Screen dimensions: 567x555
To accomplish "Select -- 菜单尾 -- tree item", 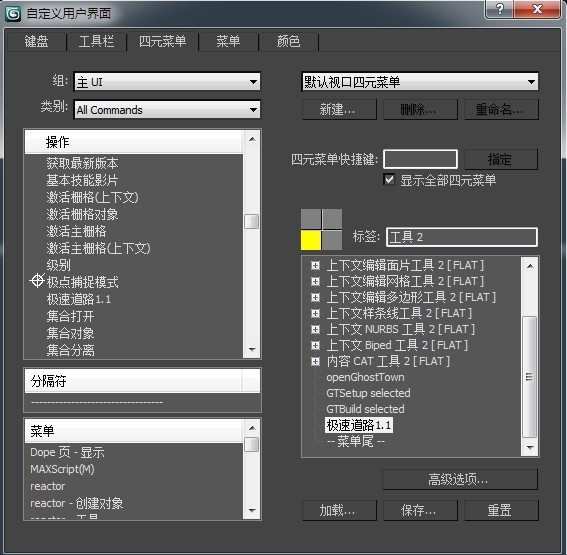I will click(x=356, y=441).
